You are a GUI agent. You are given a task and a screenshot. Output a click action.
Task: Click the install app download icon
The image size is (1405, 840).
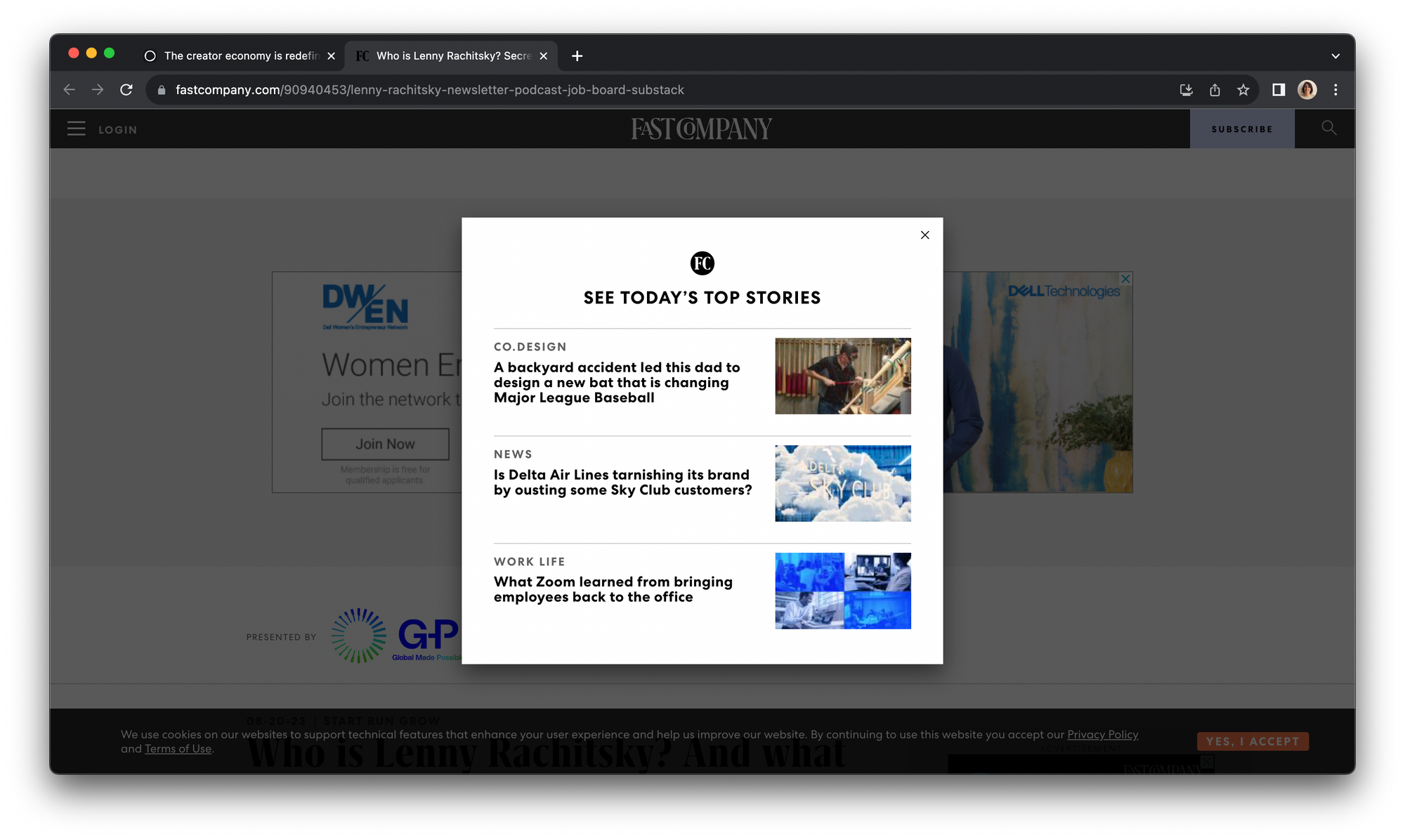click(x=1186, y=90)
